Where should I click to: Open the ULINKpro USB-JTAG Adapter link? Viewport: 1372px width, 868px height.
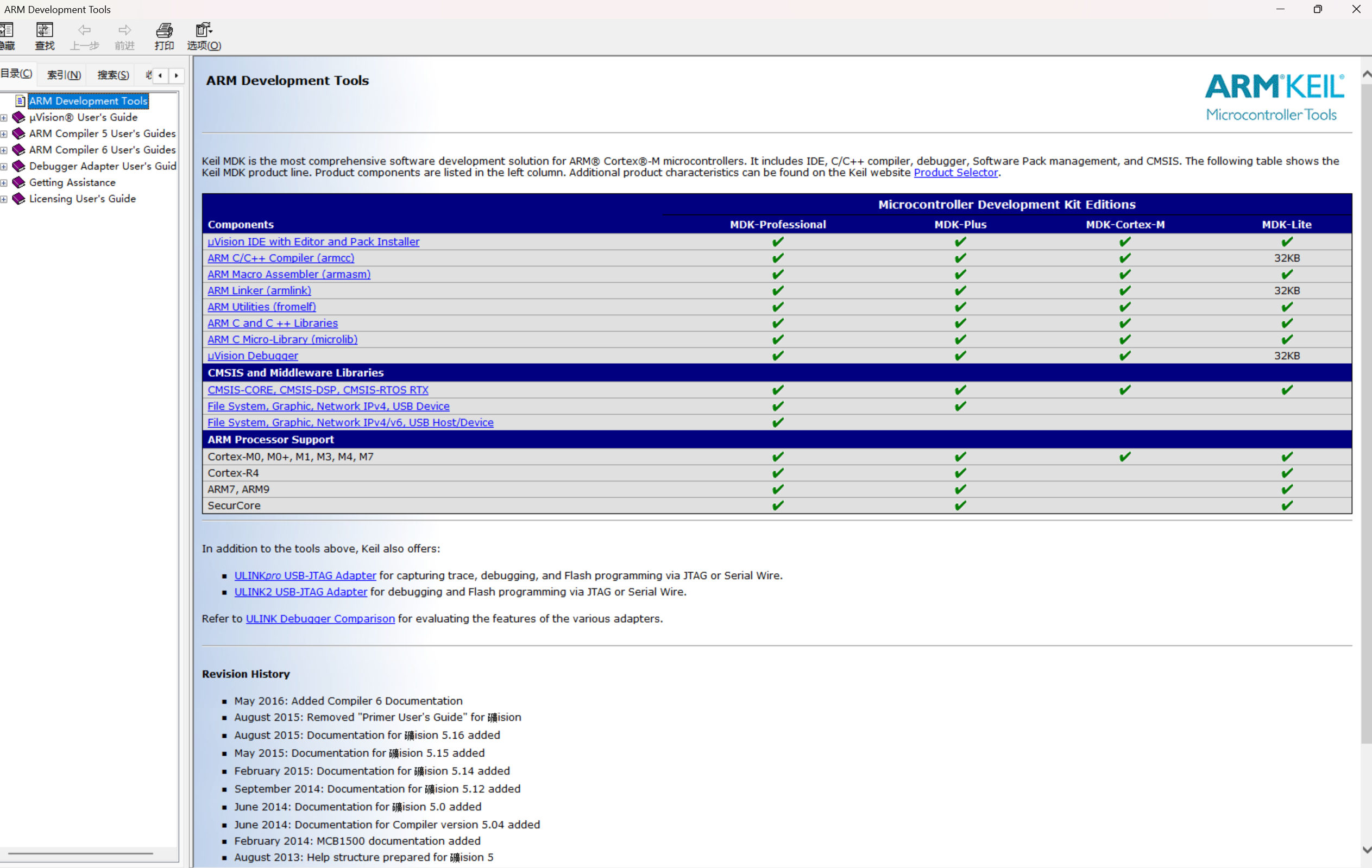click(305, 576)
